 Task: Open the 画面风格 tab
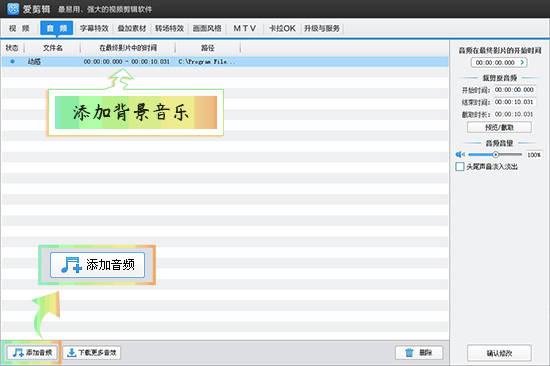coord(207,28)
